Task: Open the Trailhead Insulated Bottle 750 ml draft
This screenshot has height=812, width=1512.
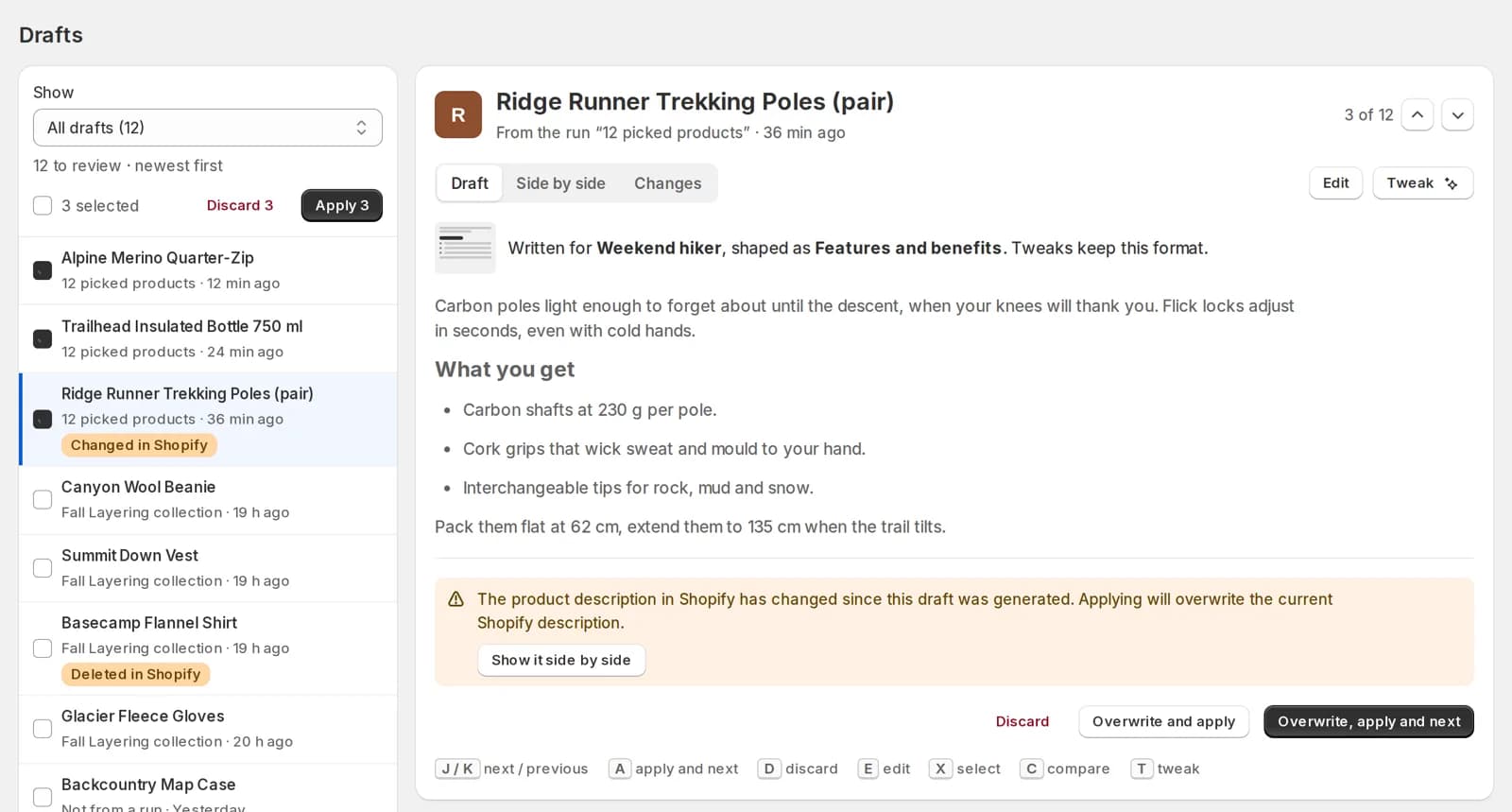Action: coord(208,338)
